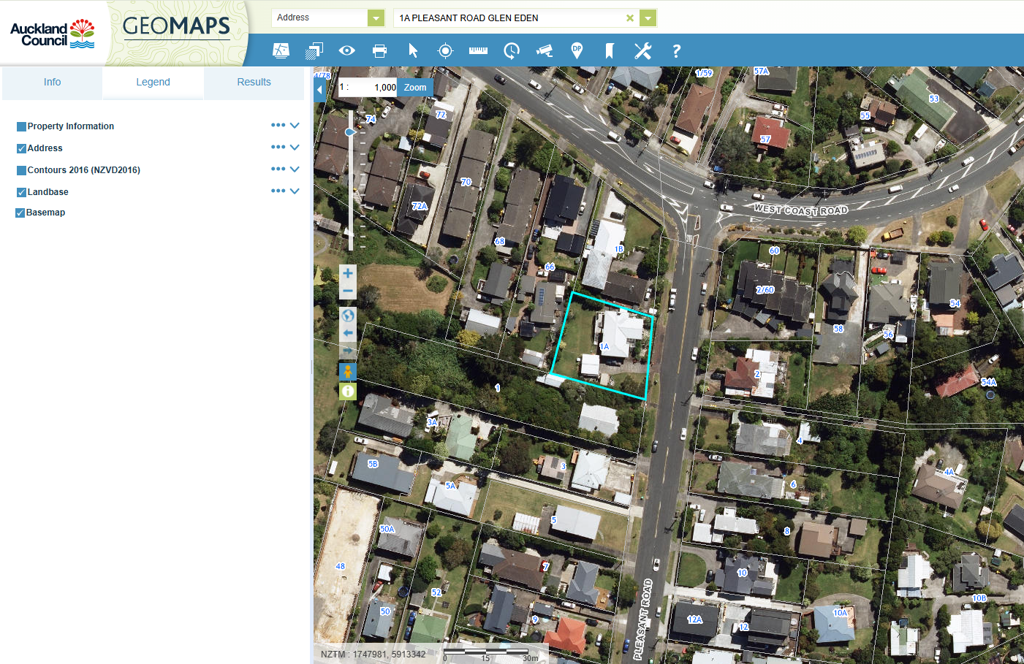Turn on Contours 2016 (NZVD2016) layer

21,170
